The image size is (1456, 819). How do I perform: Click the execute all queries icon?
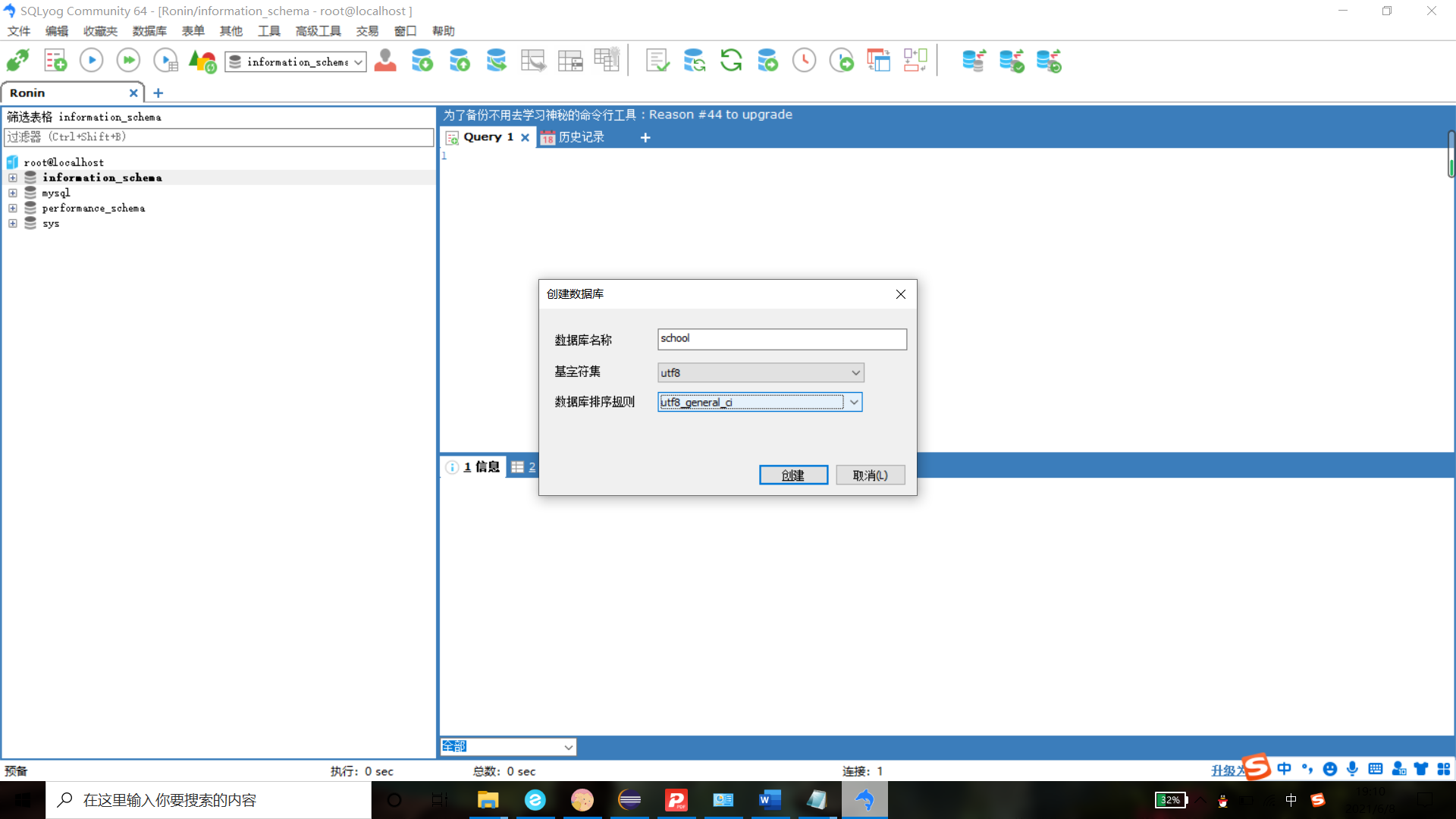tap(128, 61)
